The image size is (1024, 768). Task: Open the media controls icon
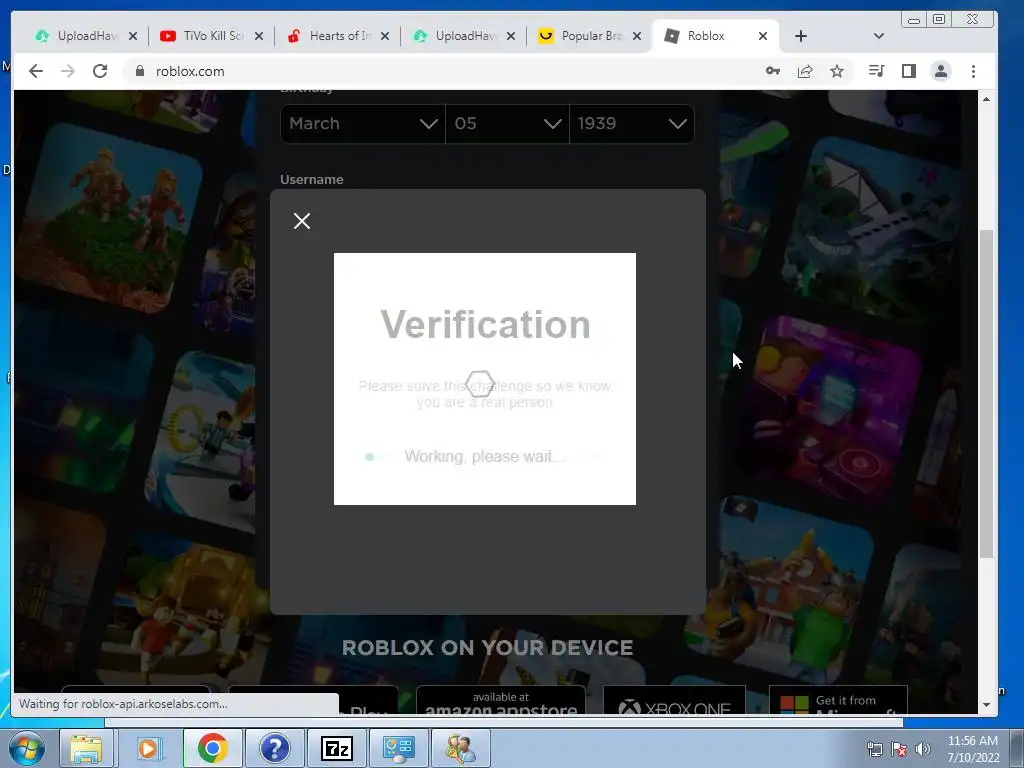click(x=876, y=71)
